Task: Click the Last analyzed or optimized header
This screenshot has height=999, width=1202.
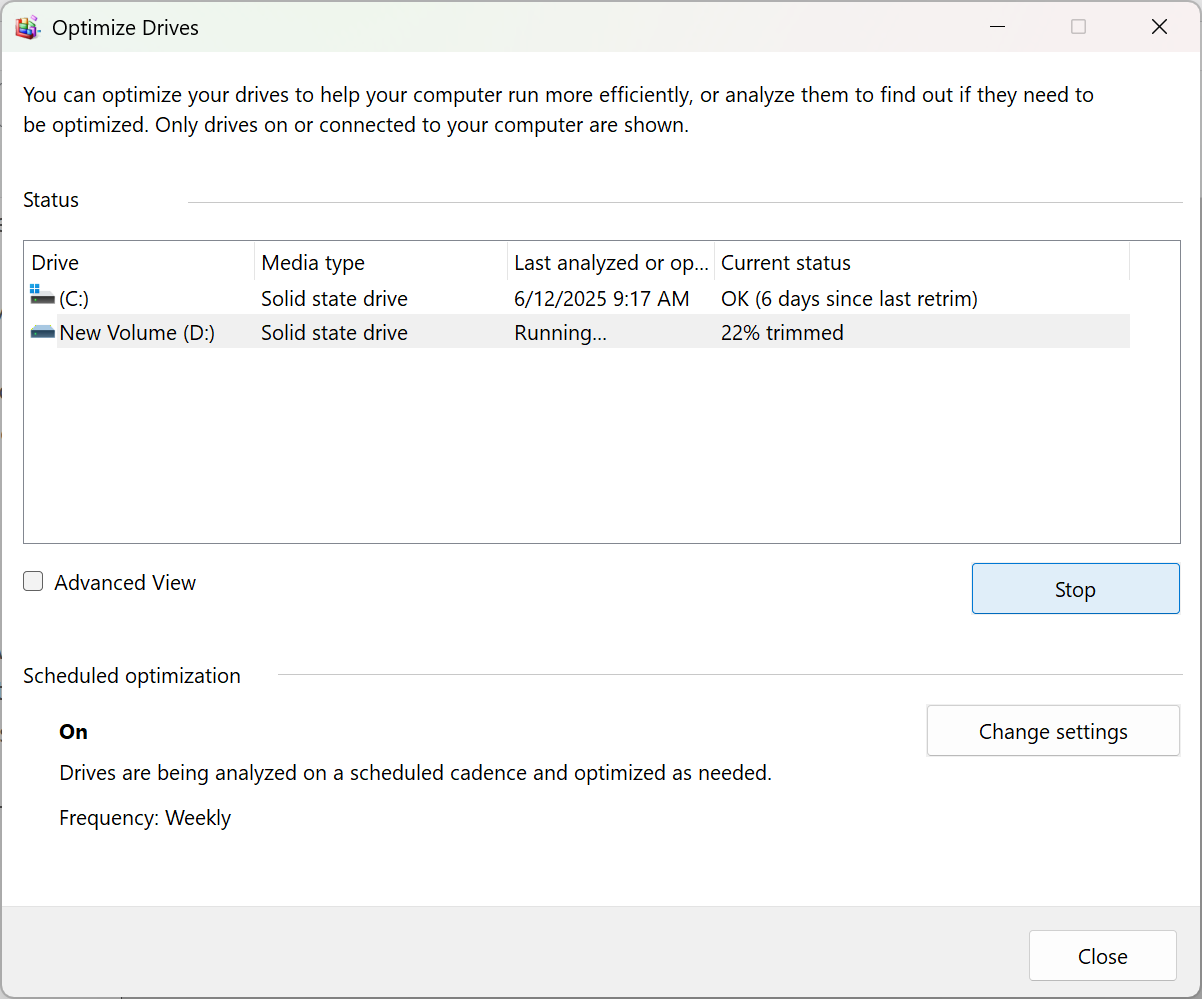Action: 610,263
